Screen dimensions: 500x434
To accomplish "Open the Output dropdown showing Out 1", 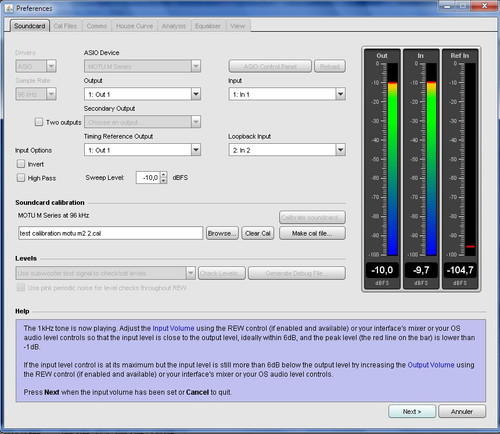I will pos(142,94).
